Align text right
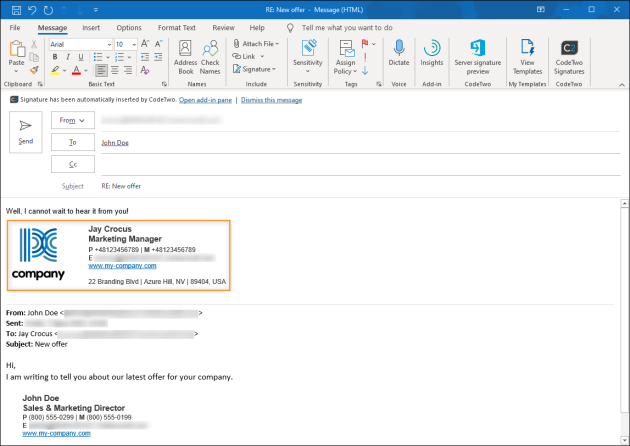630x446 pixels. (128, 70)
